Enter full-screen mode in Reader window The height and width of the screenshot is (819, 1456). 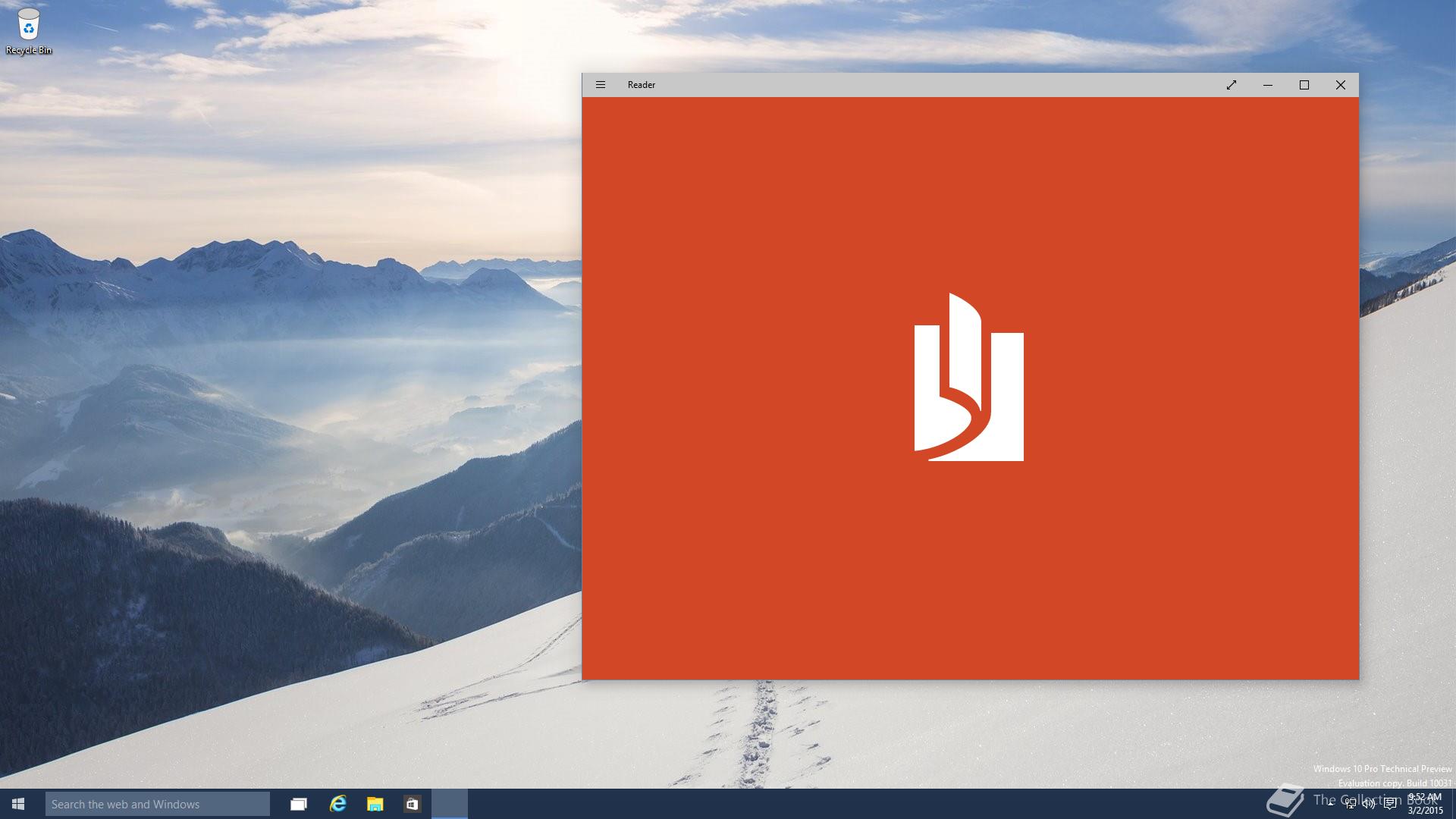[1231, 85]
